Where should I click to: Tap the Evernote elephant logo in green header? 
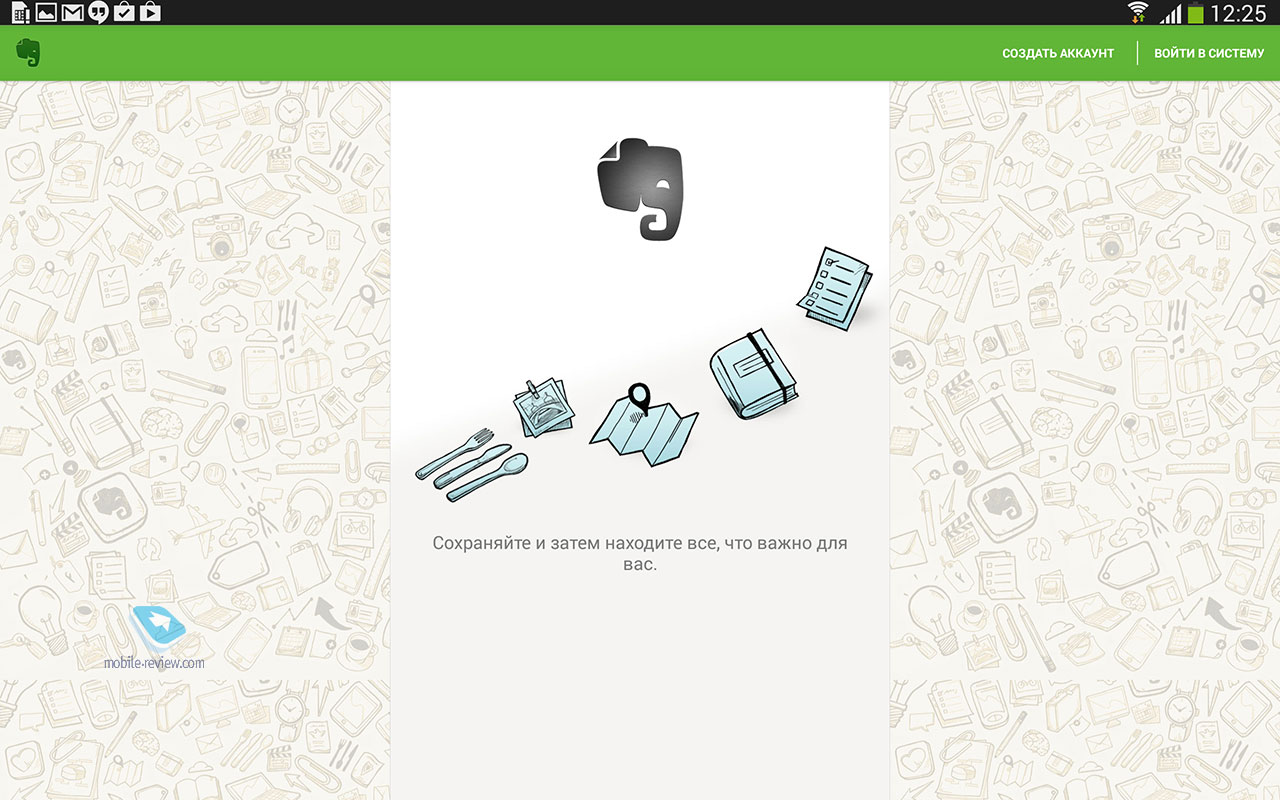pos(28,53)
